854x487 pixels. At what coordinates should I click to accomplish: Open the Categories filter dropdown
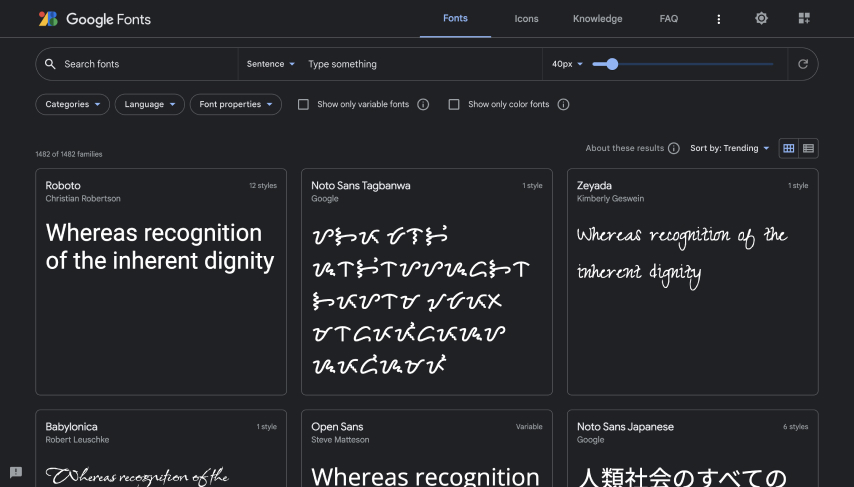pyautogui.click(x=72, y=104)
